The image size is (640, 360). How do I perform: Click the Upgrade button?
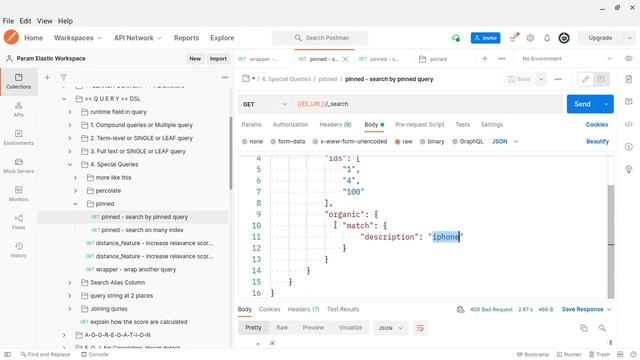click(600, 38)
